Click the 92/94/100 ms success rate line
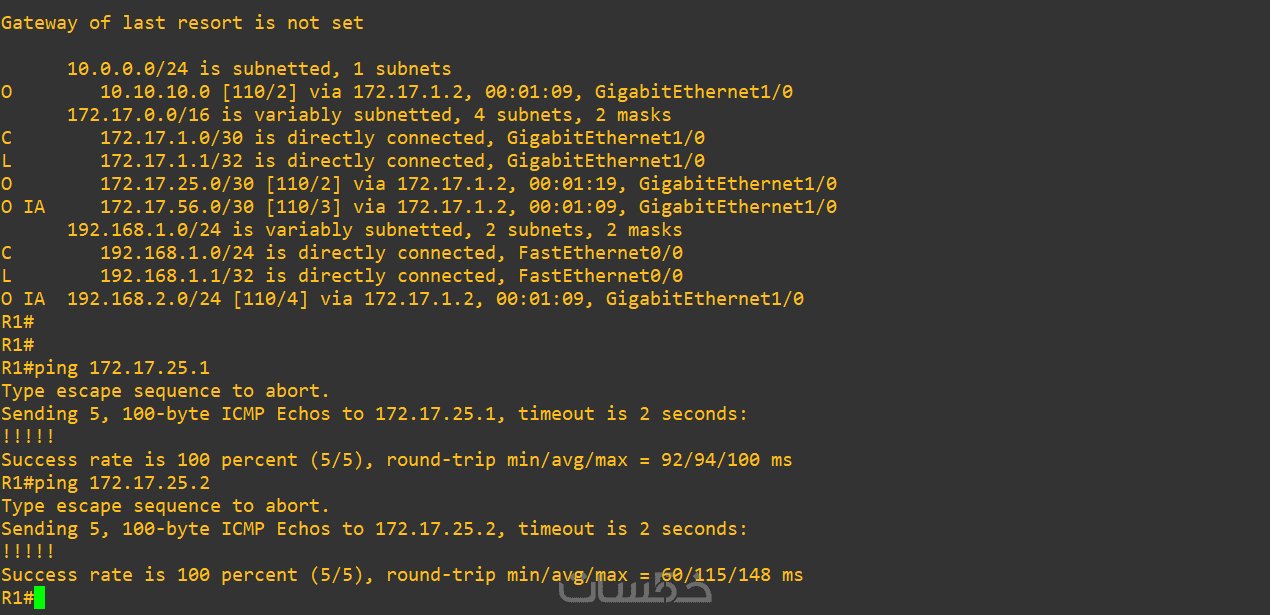Image resolution: width=1272 pixels, height=615 pixels. [x=396, y=460]
